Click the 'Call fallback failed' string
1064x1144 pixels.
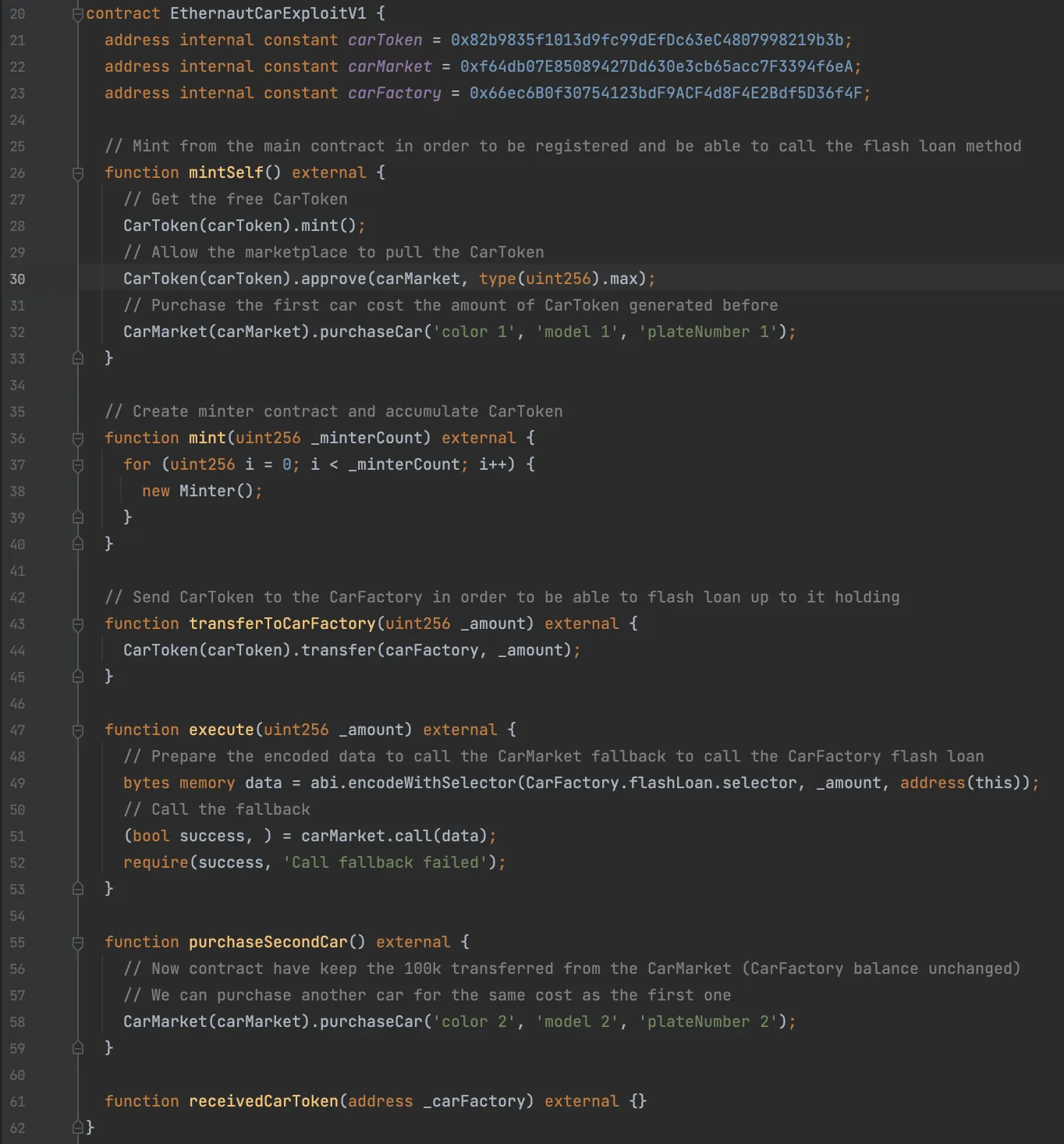click(x=385, y=862)
